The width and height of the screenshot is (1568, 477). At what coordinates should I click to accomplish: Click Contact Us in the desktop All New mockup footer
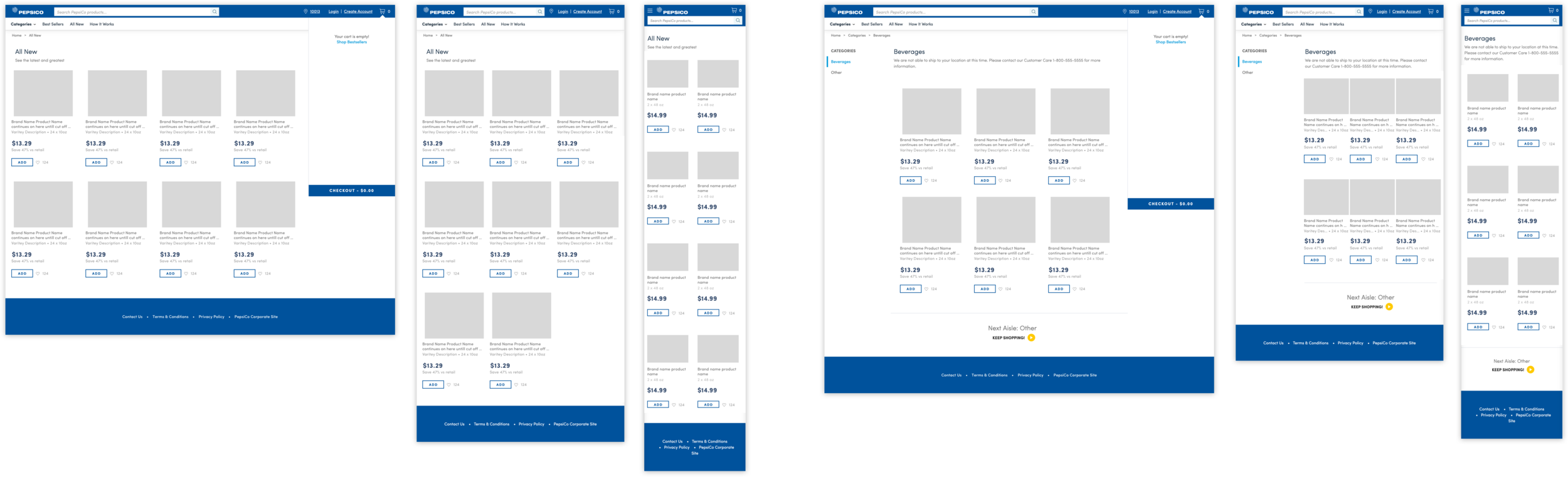point(132,317)
